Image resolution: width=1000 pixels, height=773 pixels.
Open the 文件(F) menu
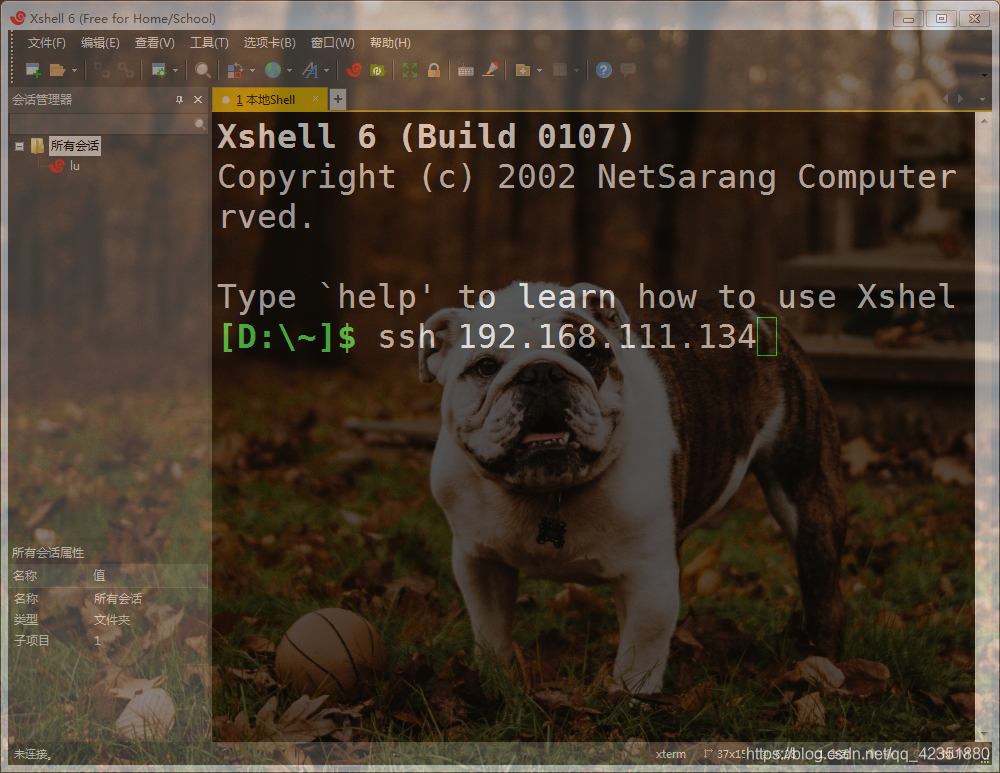pyautogui.click(x=46, y=43)
